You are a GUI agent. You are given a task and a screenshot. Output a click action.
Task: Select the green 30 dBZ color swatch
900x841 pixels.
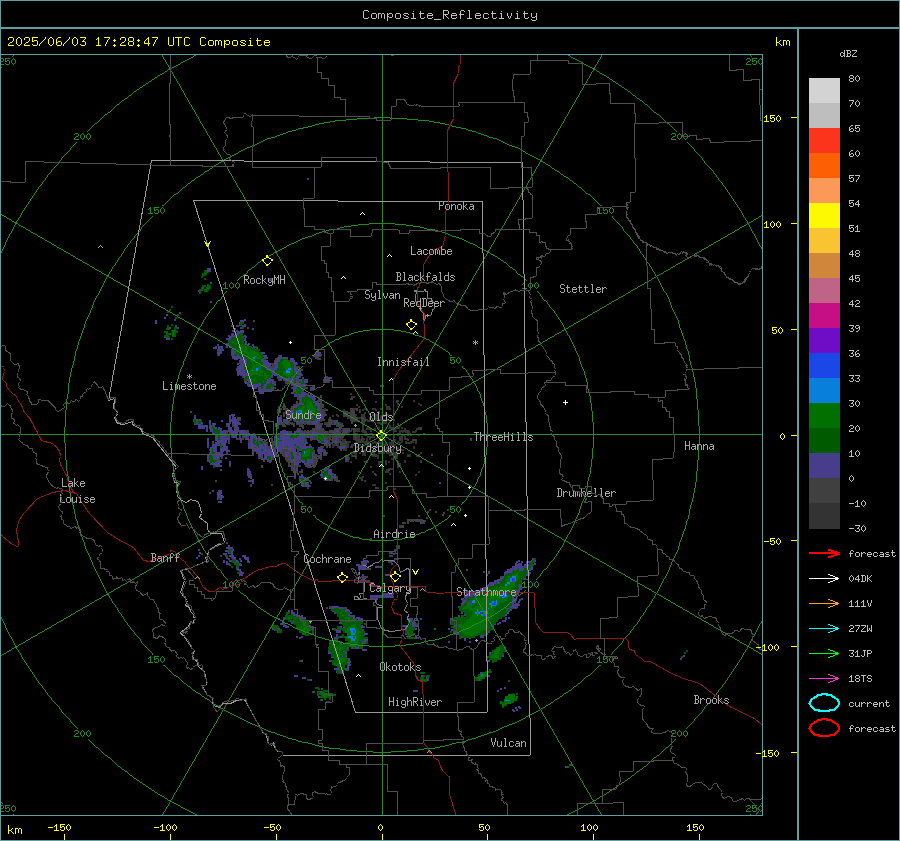(x=824, y=415)
